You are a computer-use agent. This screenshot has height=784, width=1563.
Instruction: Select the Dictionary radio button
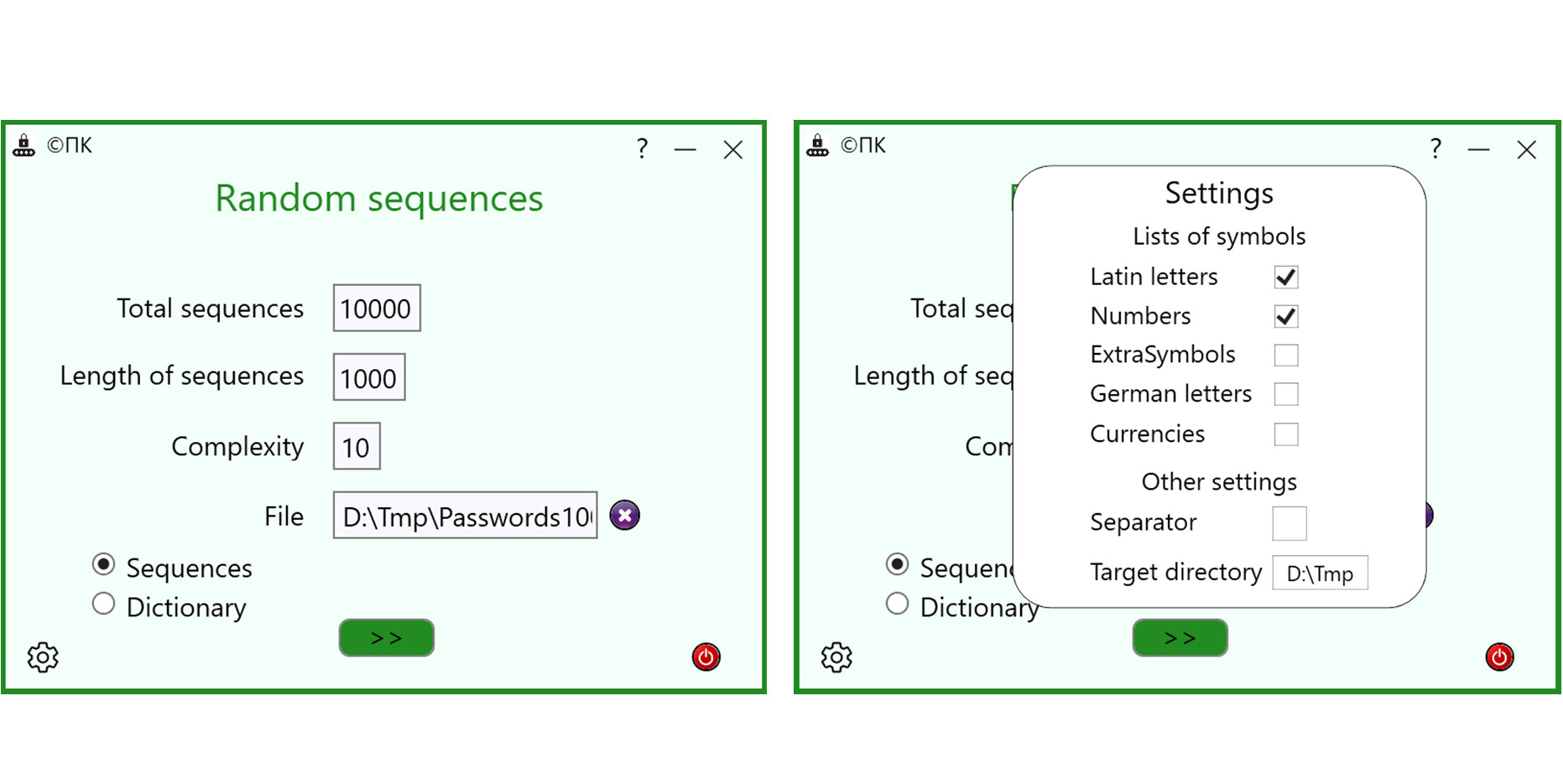tap(103, 603)
